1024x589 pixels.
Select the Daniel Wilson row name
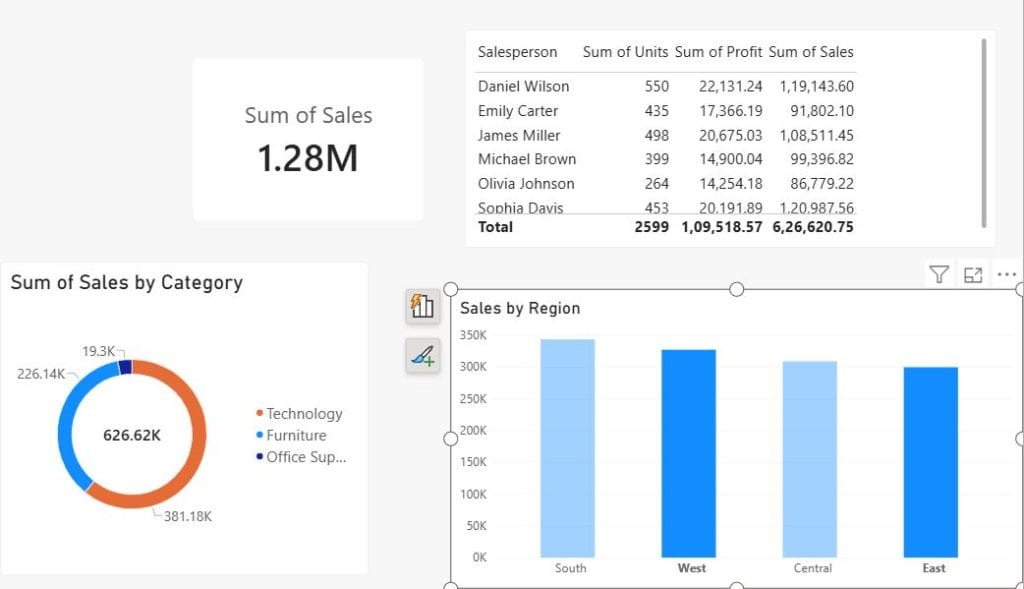tap(523, 86)
